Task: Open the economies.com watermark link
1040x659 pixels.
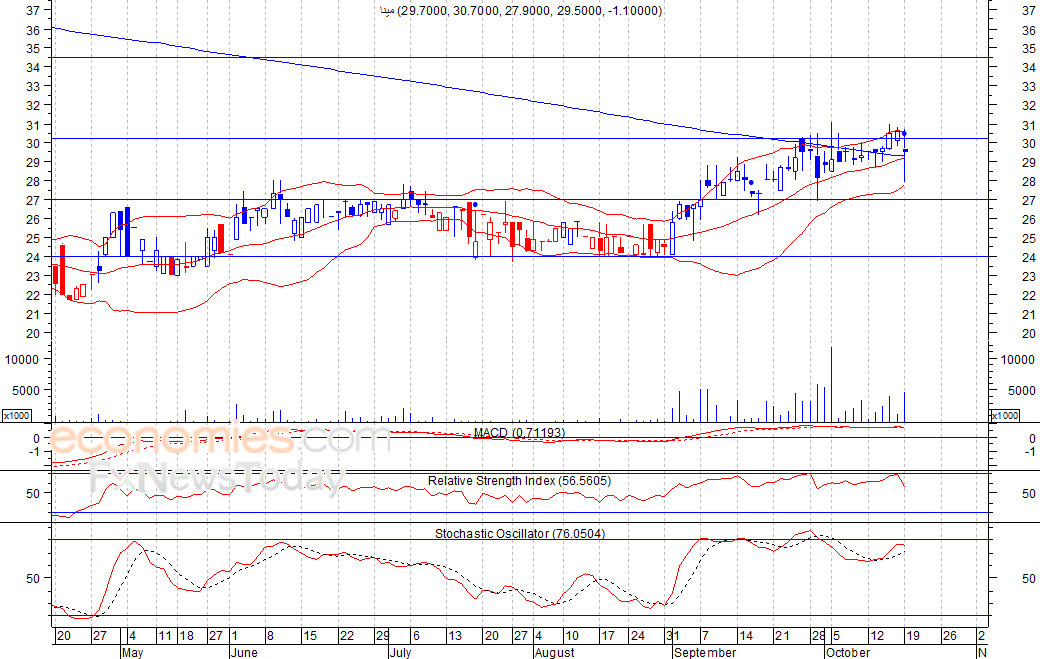Action: point(220,439)
